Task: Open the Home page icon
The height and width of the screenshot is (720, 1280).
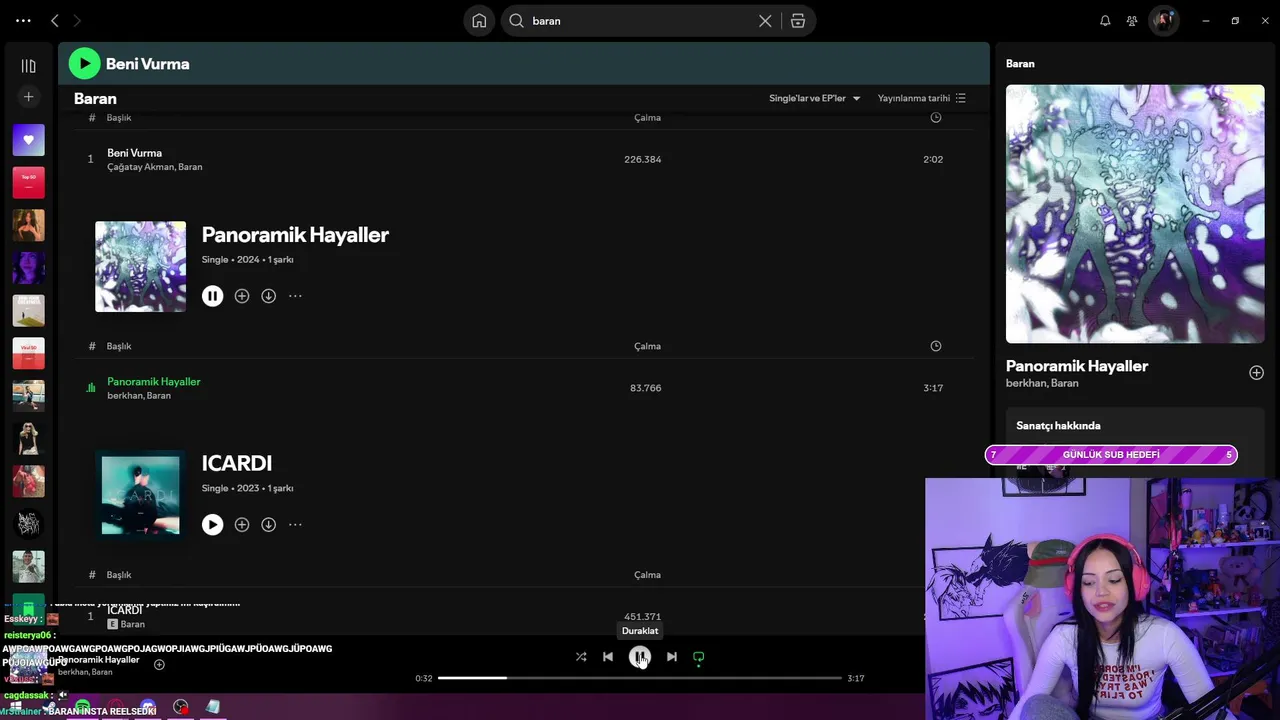Action: pyautogui.click(x=479, y=21)
